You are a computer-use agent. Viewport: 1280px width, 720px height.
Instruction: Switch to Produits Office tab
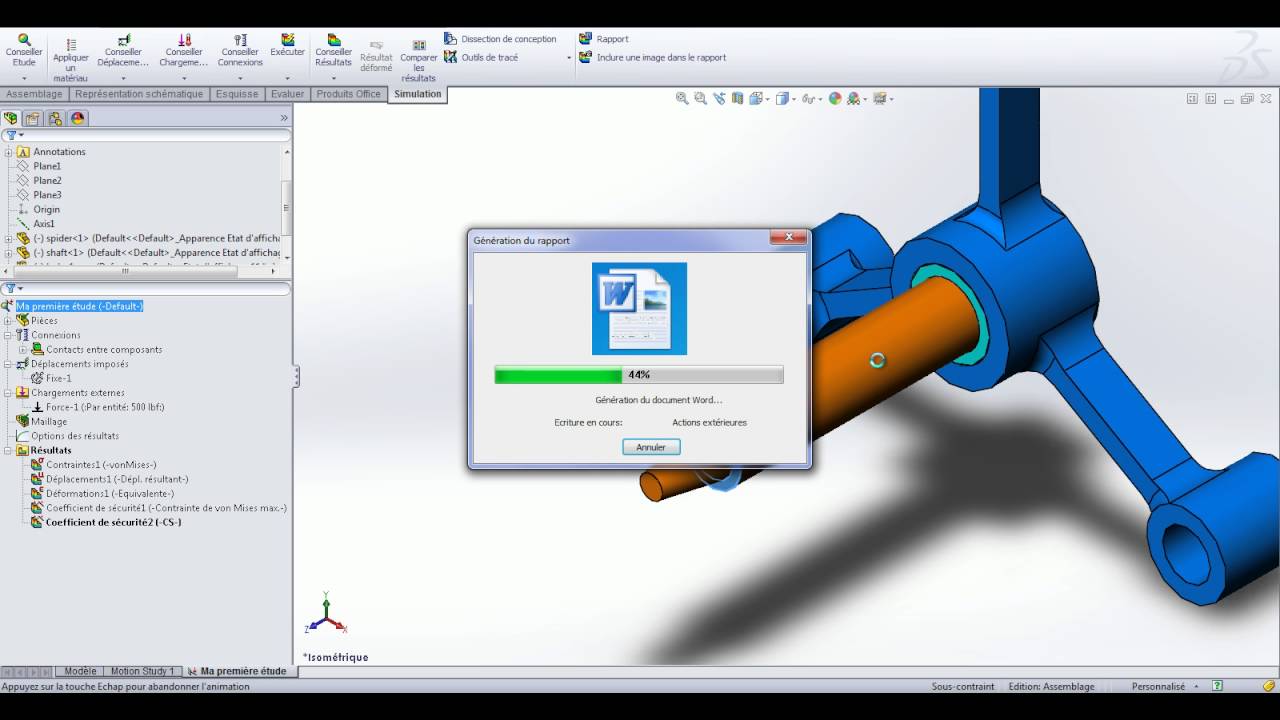click(x=349, y=94)
